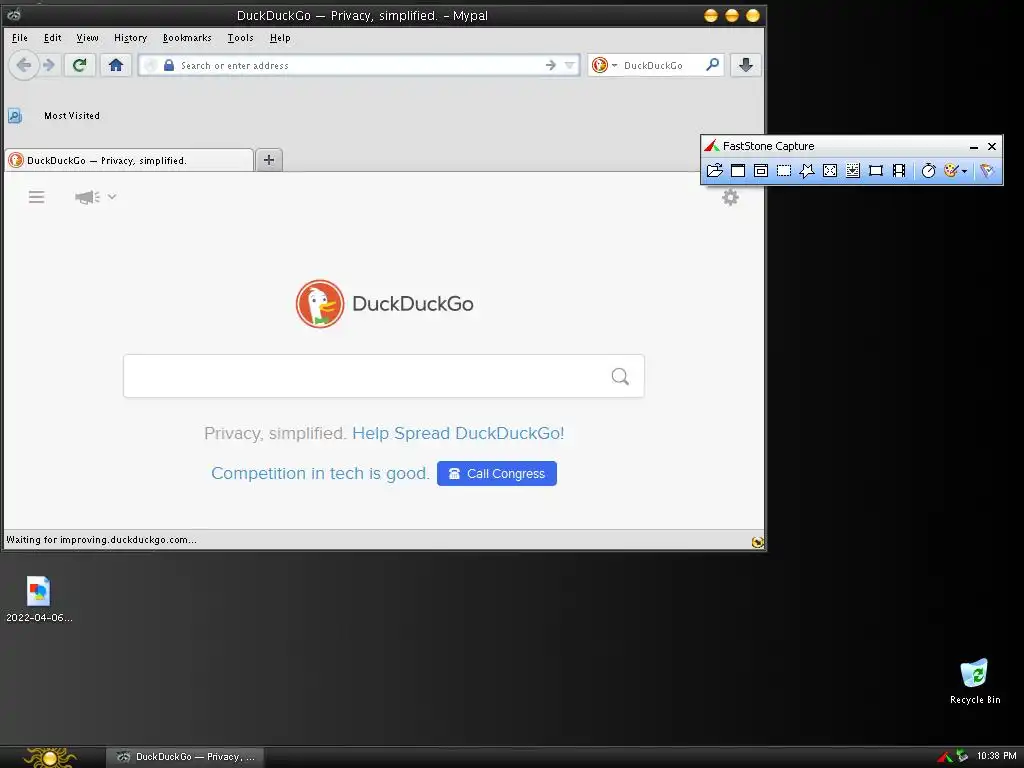The height and width of the screenshot is (768, 1024).
Task: Click the network tray icon
Action: (x=962, y=756)
